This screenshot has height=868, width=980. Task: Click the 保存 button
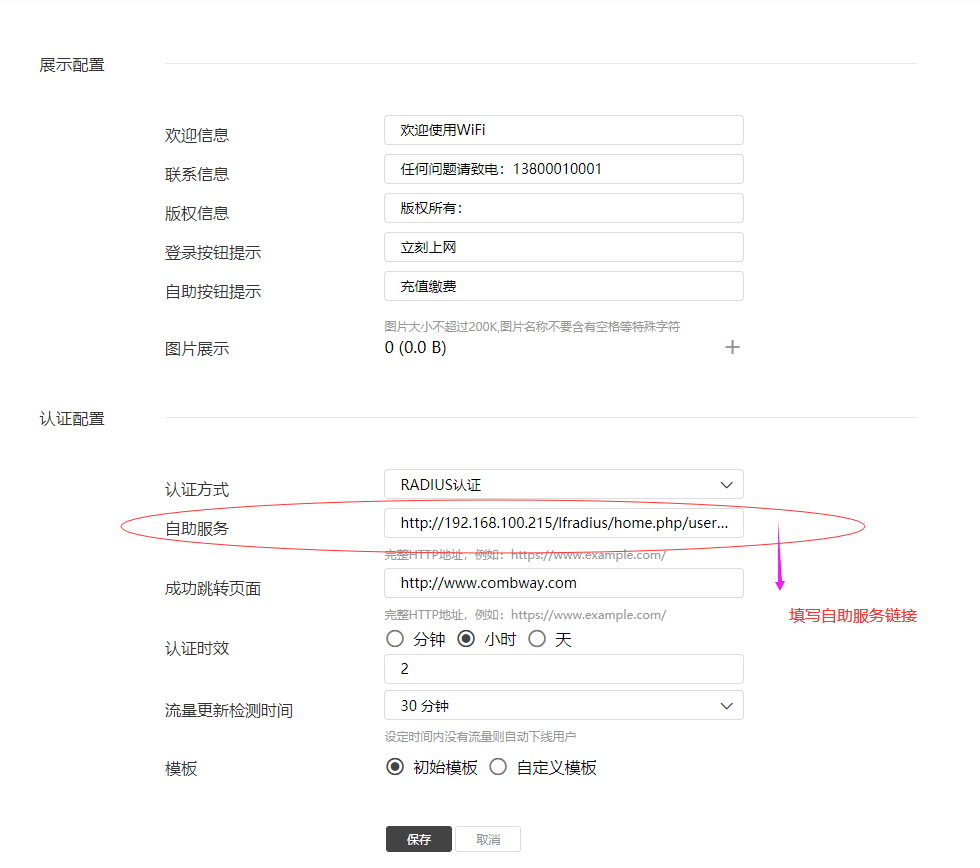pyautogui.click(x=419, y=839)
